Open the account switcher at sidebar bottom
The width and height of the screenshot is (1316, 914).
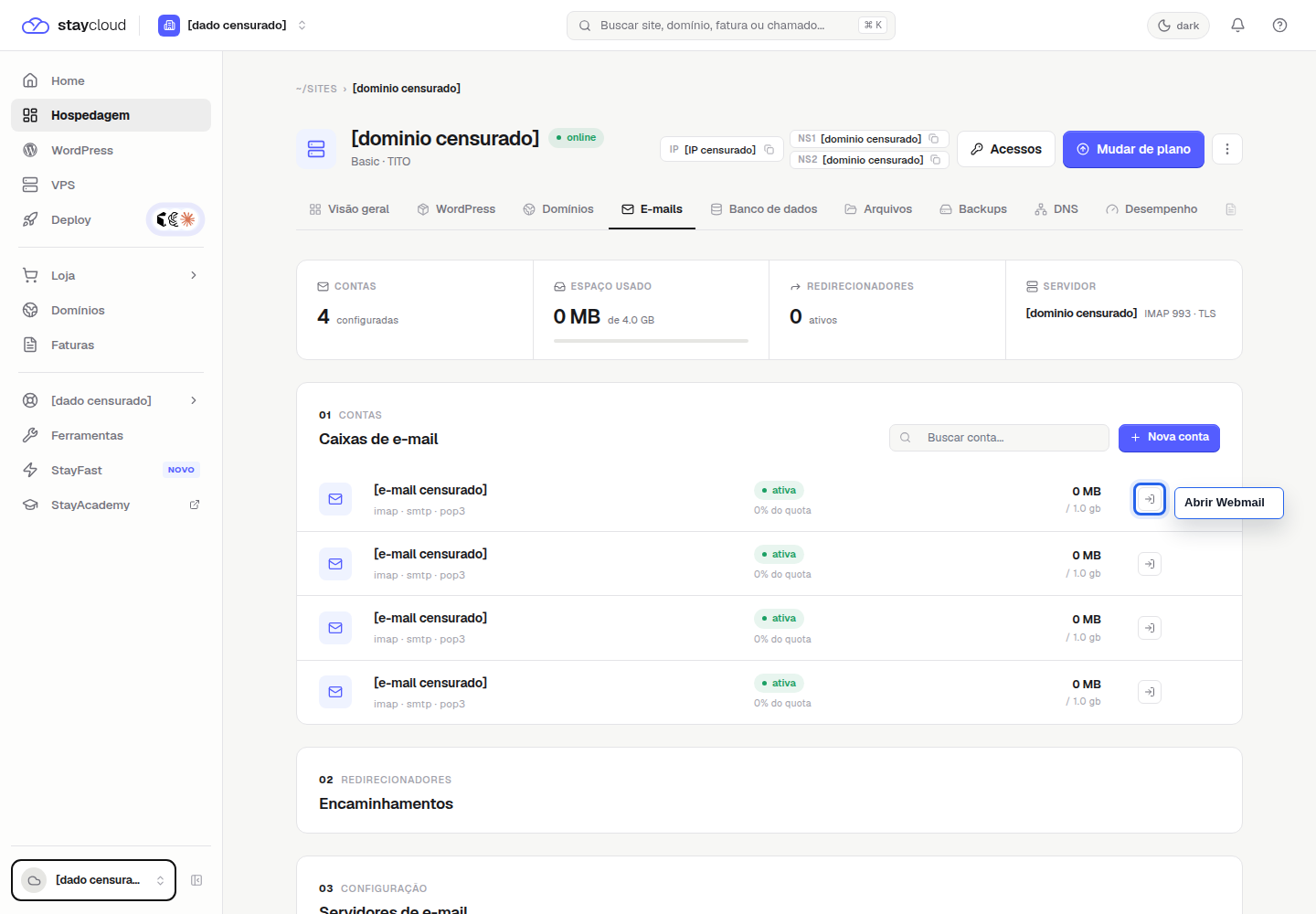coord(93,880)
